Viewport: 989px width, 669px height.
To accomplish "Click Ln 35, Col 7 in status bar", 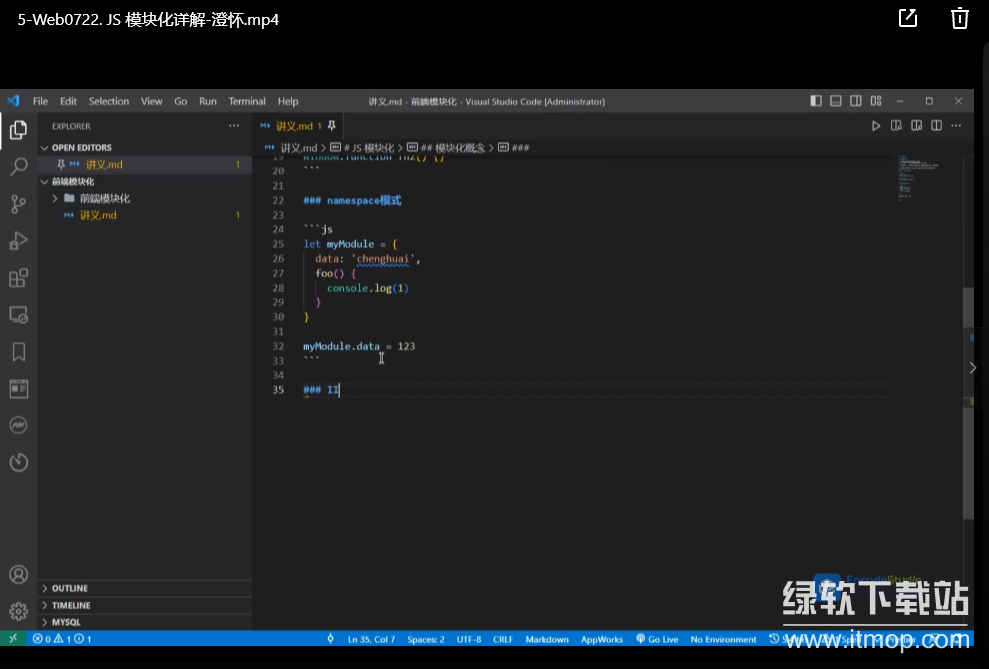I will 372,639.
